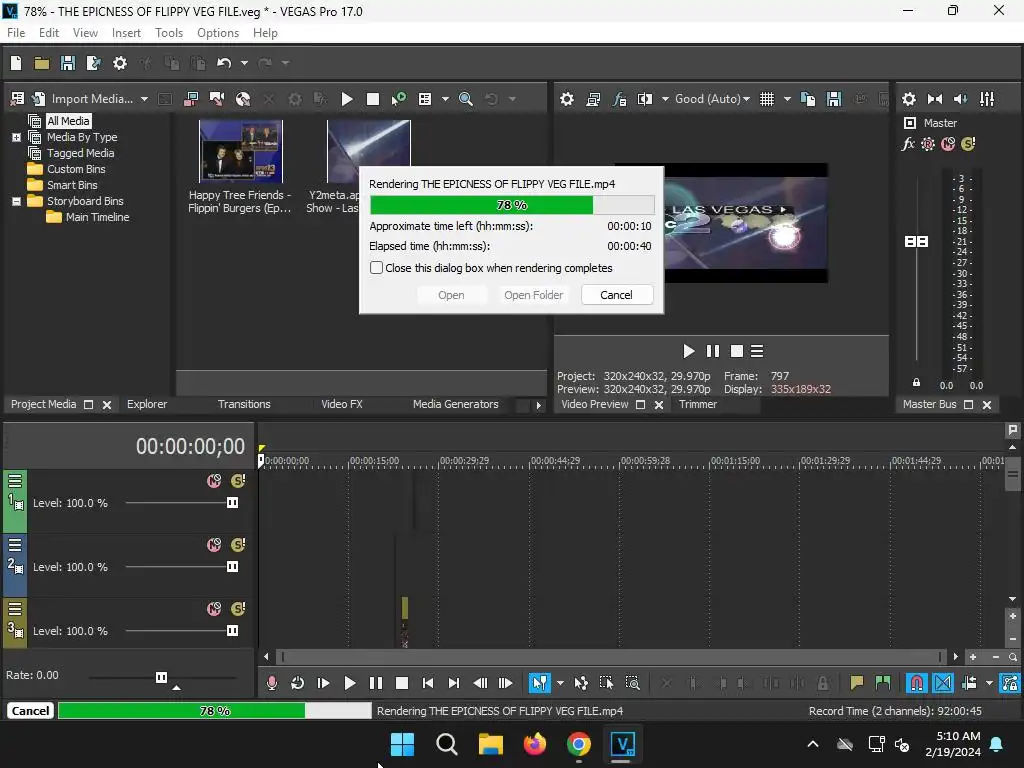Click Dim Output speaker icon in Master Bus
Screen dimensions: 1024x768
tap(960, 99)
